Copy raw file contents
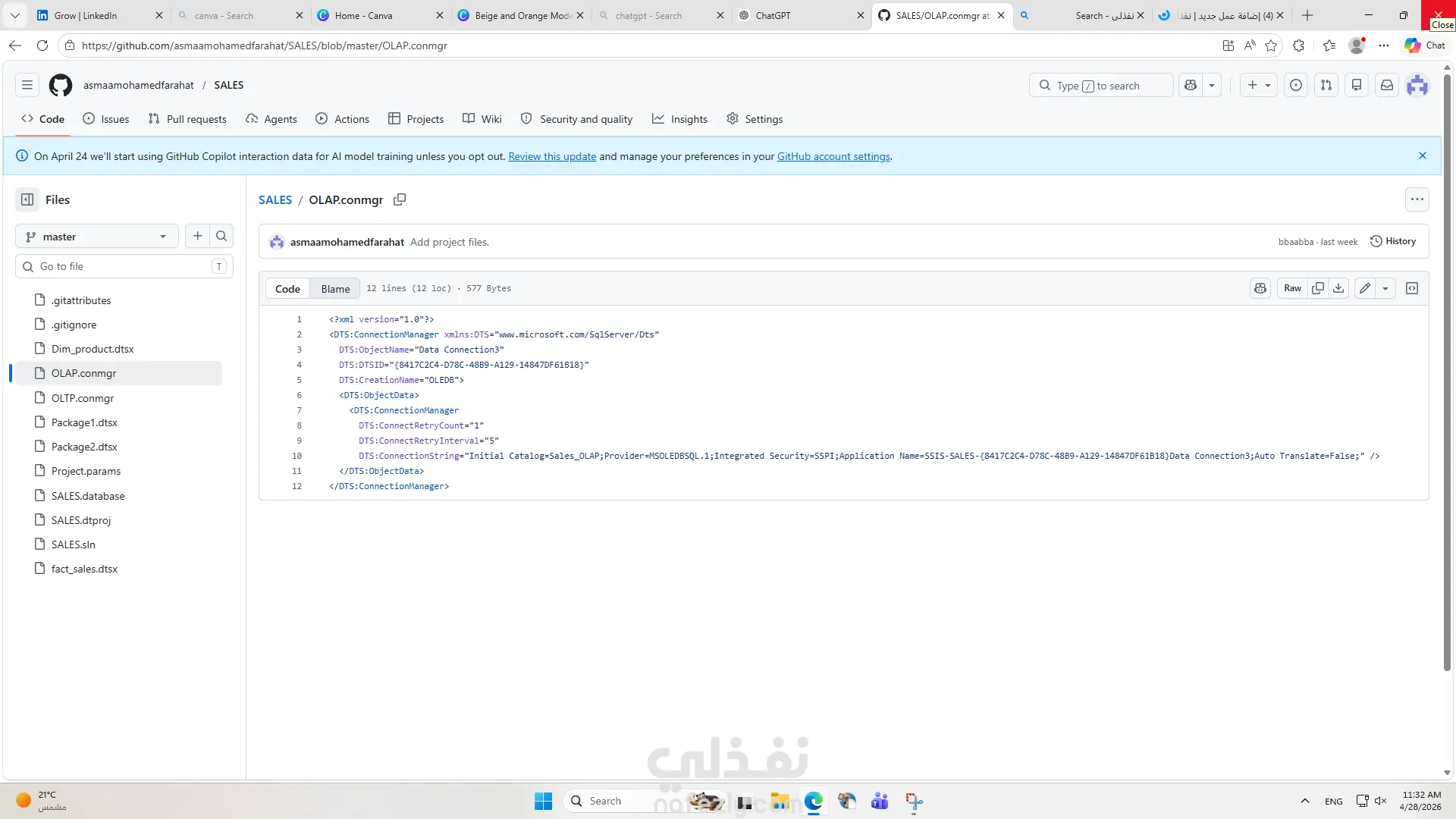The height and width of the screenshot is (819, 1456). pos(1318,288)
